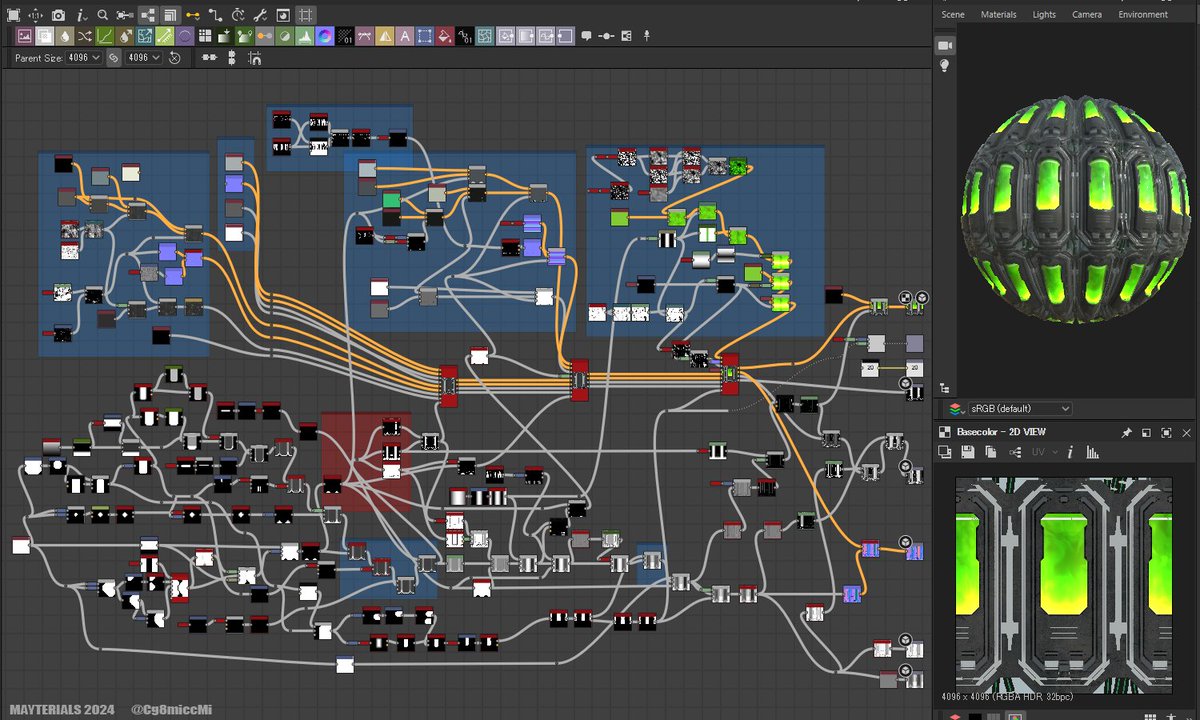Show histogram in 2D view
The width and height of the screenshot is (1200, 720).
coord(1092,452)
